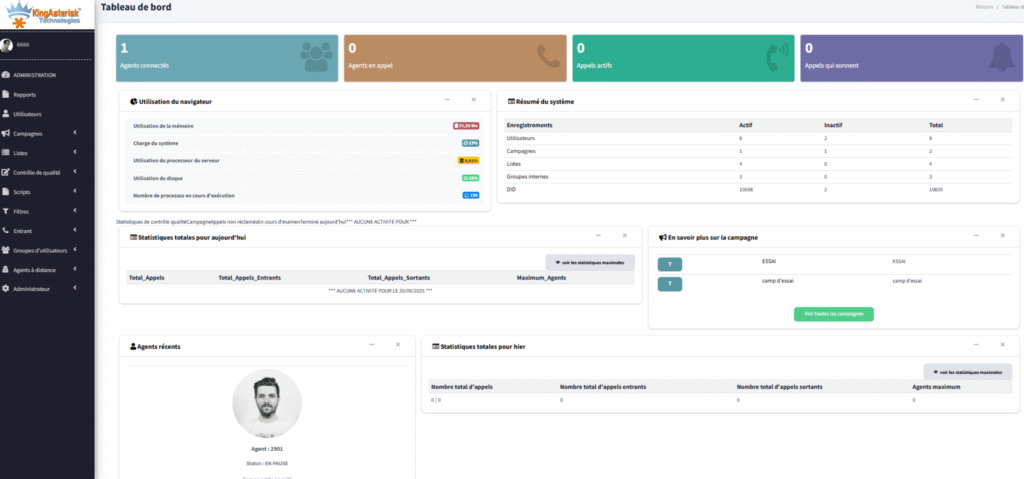
Task: Expand the Listes sidebar submenu
Action: 76,153
